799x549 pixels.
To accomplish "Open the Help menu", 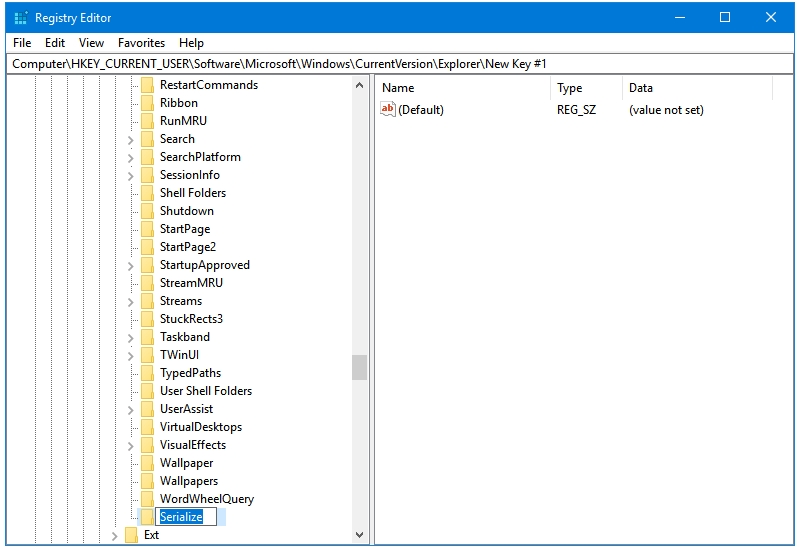I will (191, 43).
